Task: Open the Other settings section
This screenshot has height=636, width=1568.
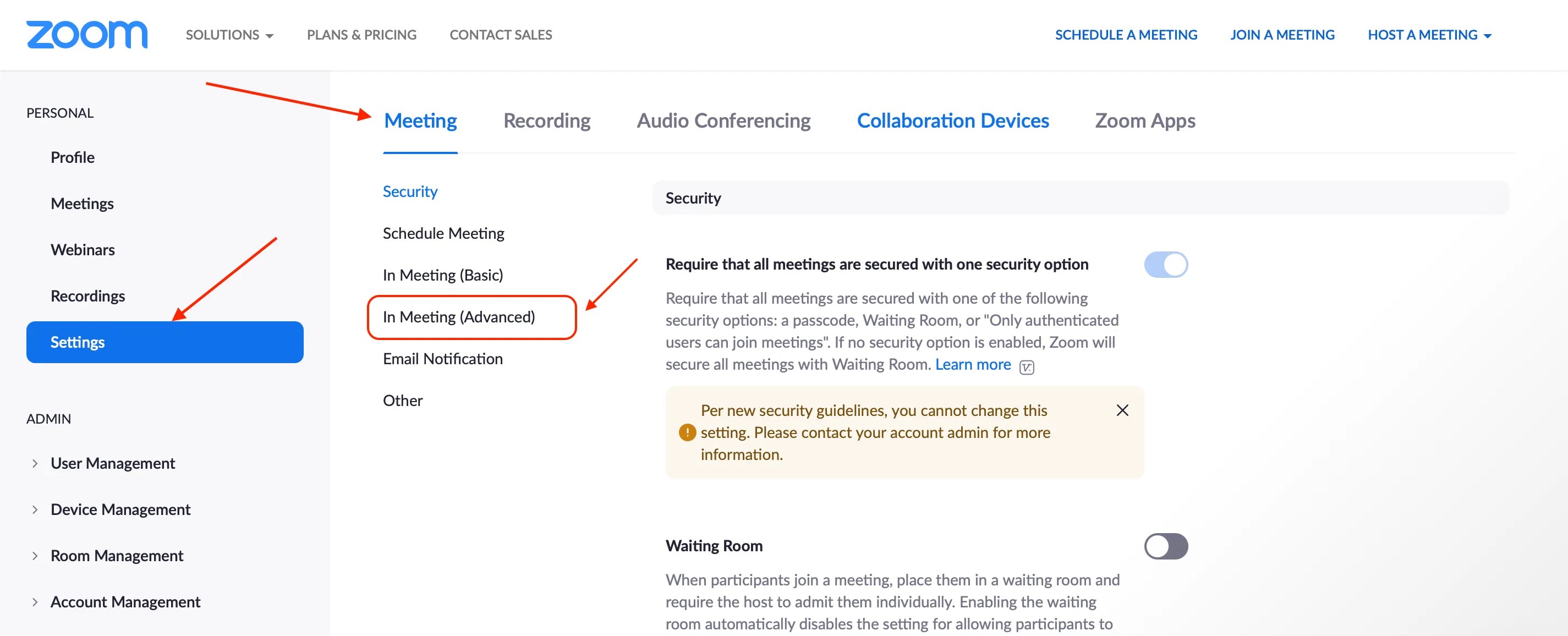Action: pyautogui.click(x=402, y=400)
